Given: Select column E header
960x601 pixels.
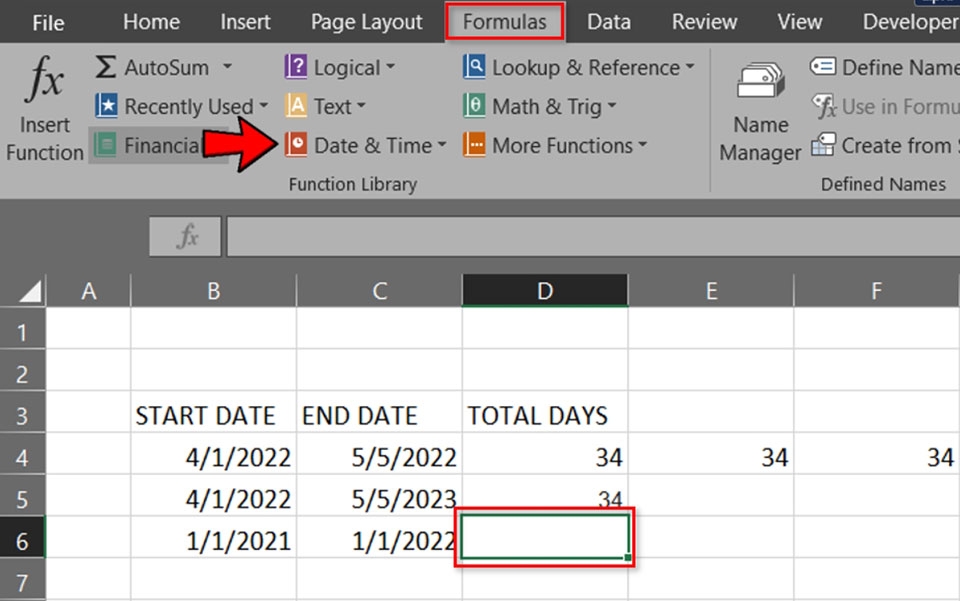Looking at the screenshot, I should click(711, 290).
